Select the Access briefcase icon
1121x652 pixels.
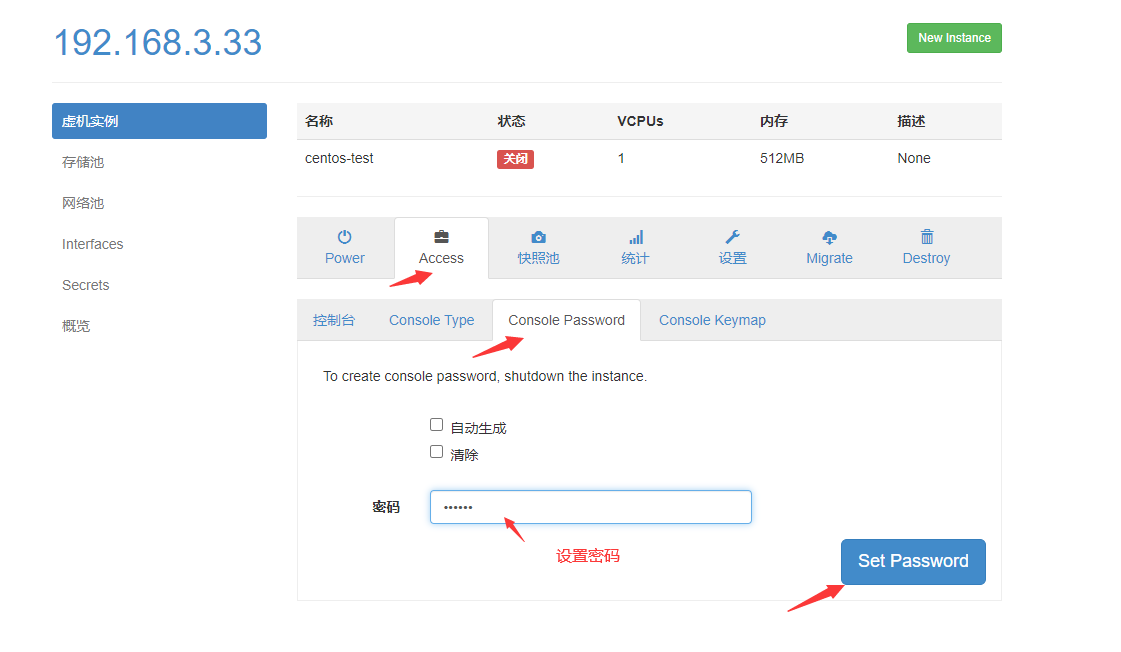tap(441, 237)
